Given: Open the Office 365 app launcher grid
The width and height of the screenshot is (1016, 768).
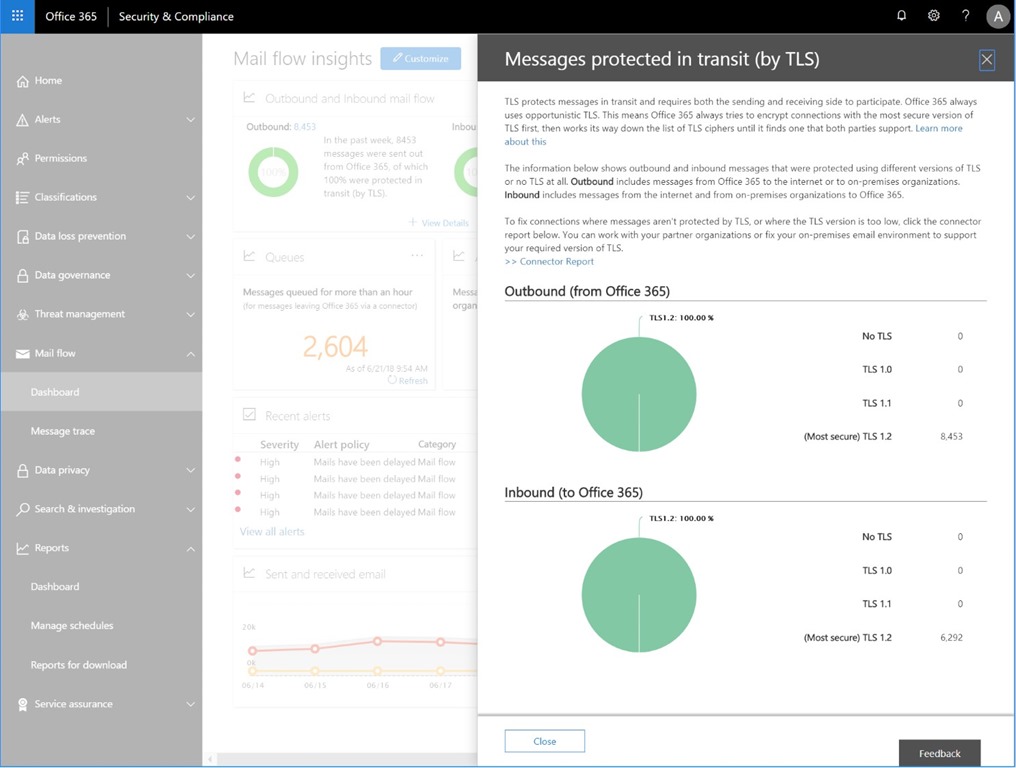Looking at the screenshot, I should click(17, 16).
